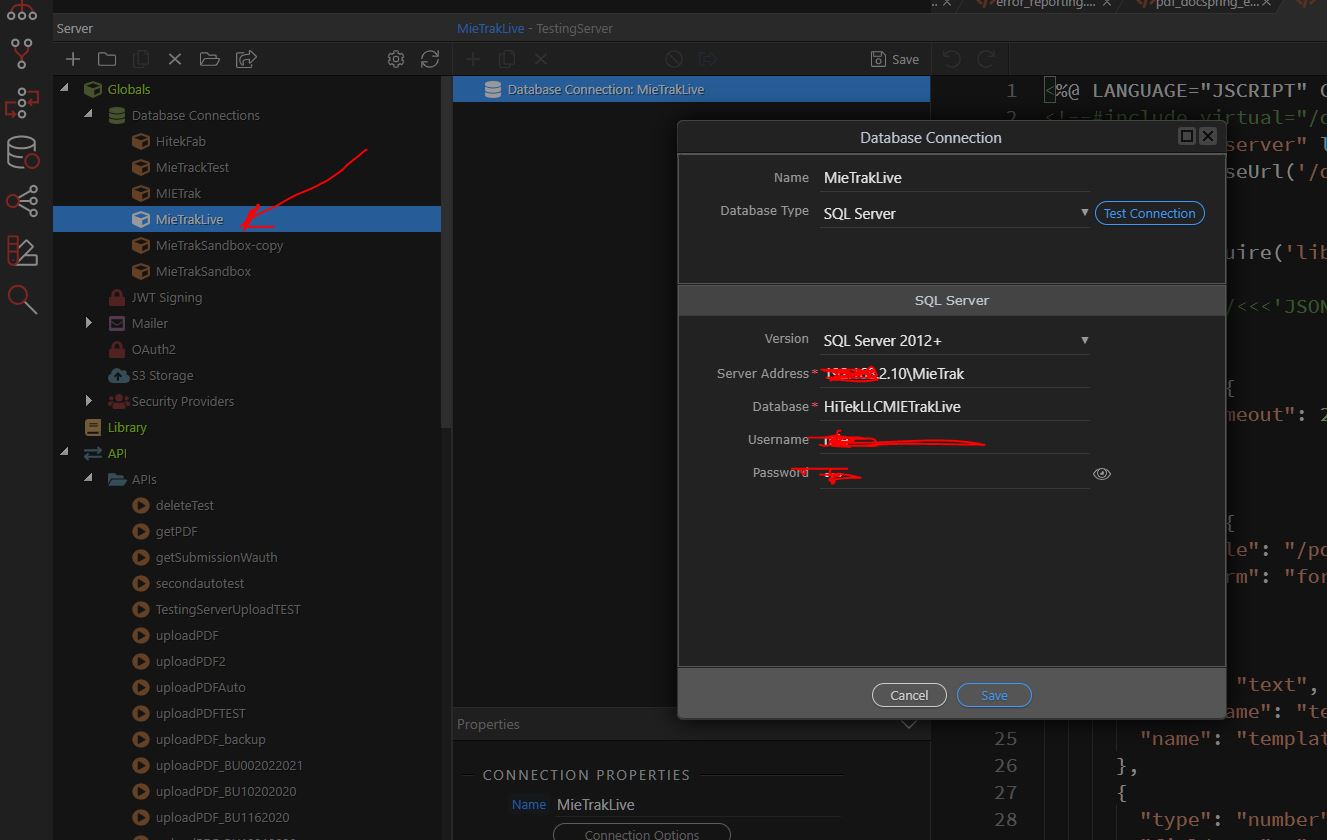Click the Server Address input field
Screen dimensions: 1327x840
pos(955,374)
